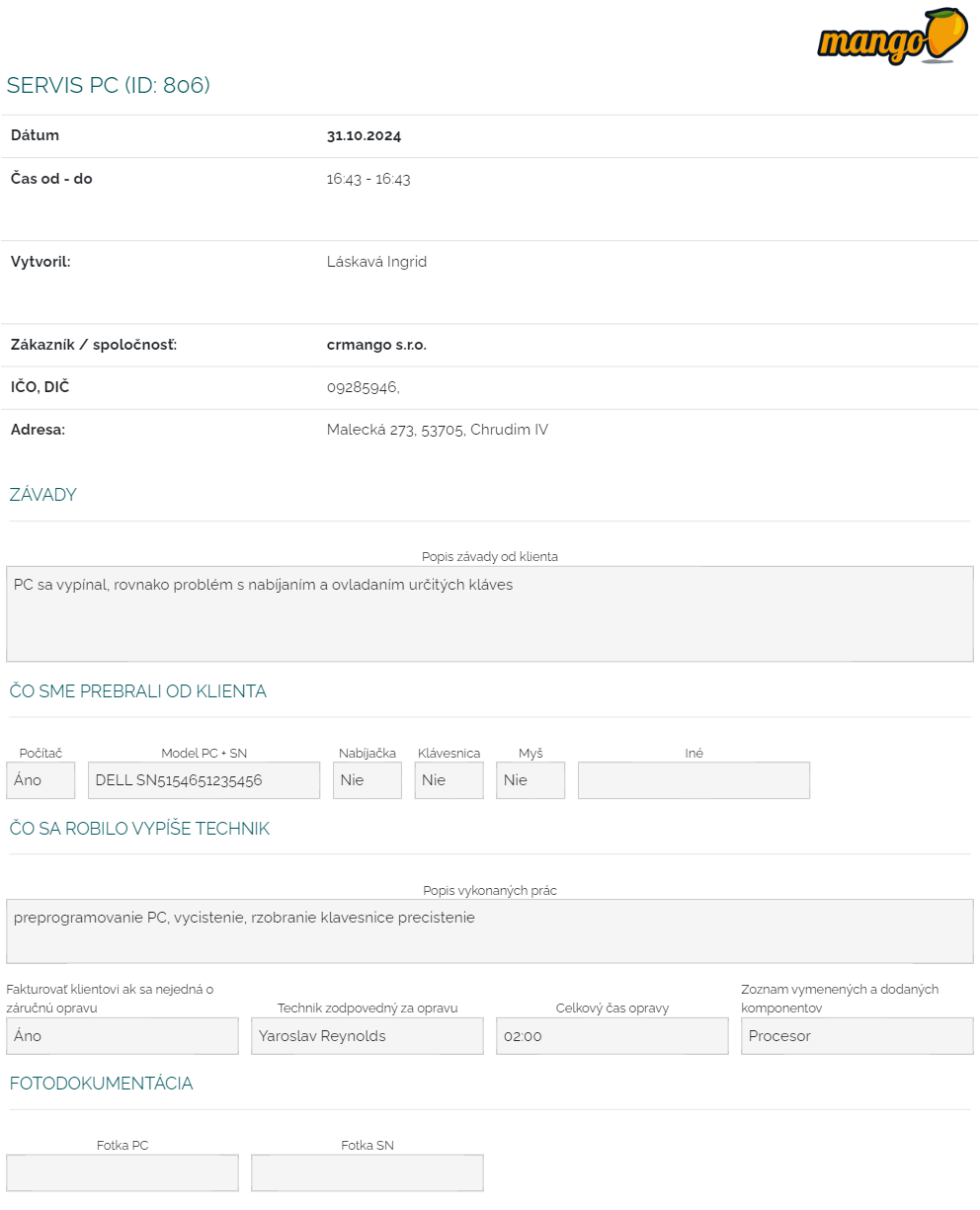Click the Vytvoril: label
This screenshot has width=980, height=1210.
coord(41,262)
